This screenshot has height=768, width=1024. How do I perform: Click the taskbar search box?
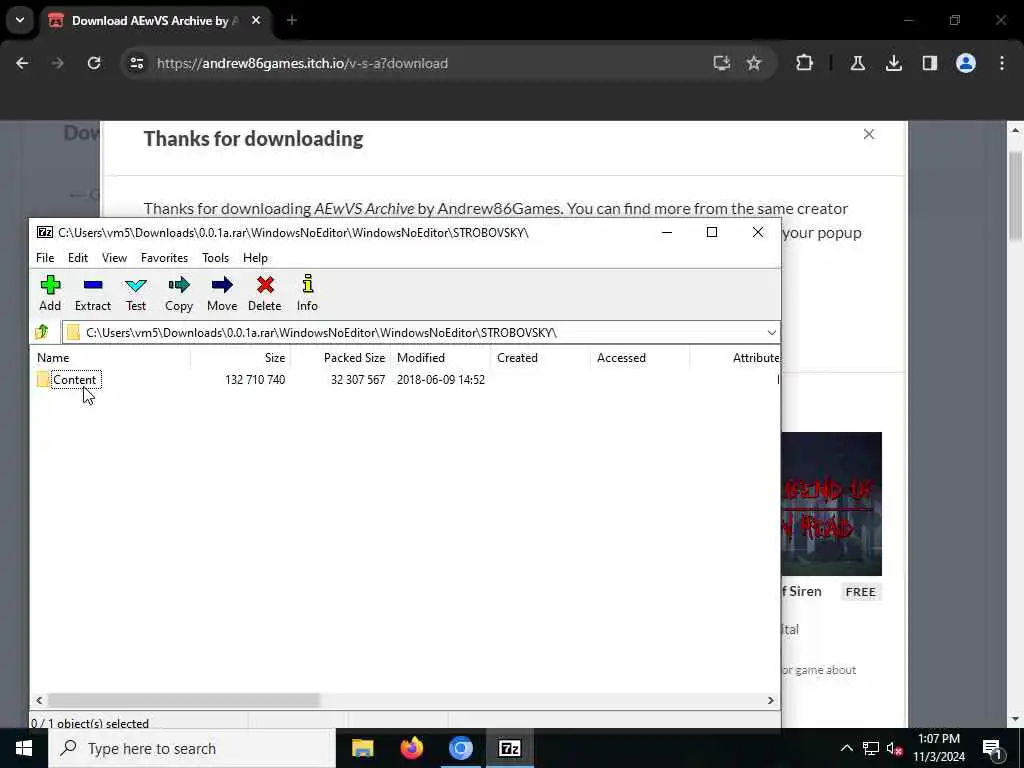click(x=192, y=748)
